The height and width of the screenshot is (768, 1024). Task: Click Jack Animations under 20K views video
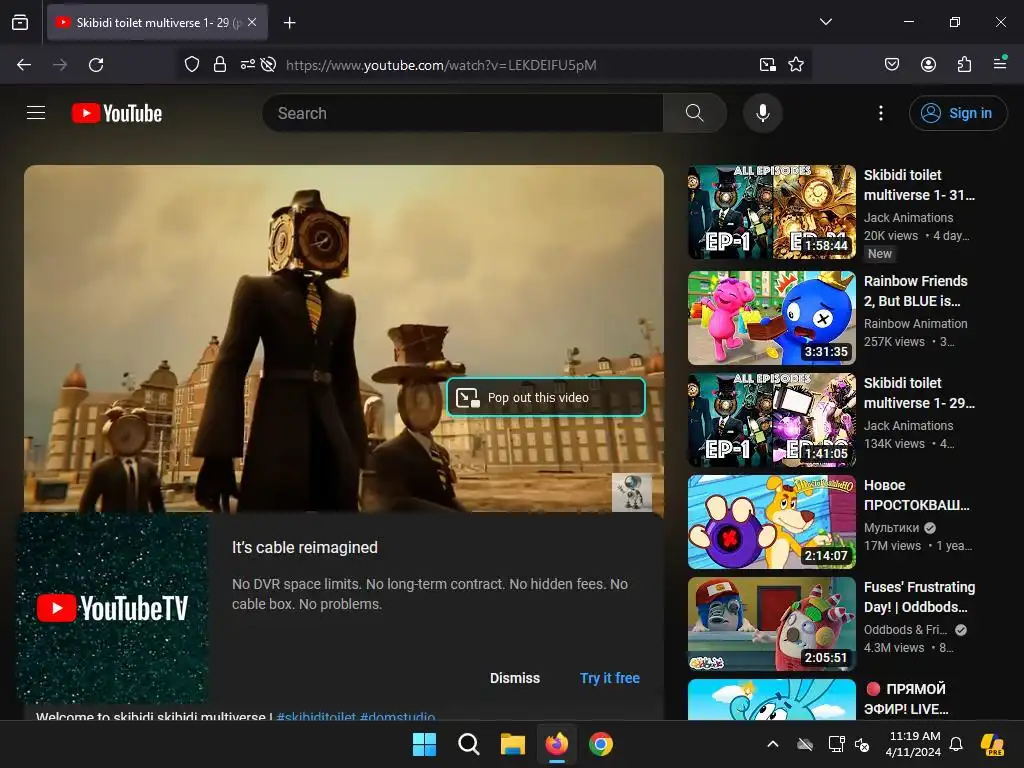908,217
